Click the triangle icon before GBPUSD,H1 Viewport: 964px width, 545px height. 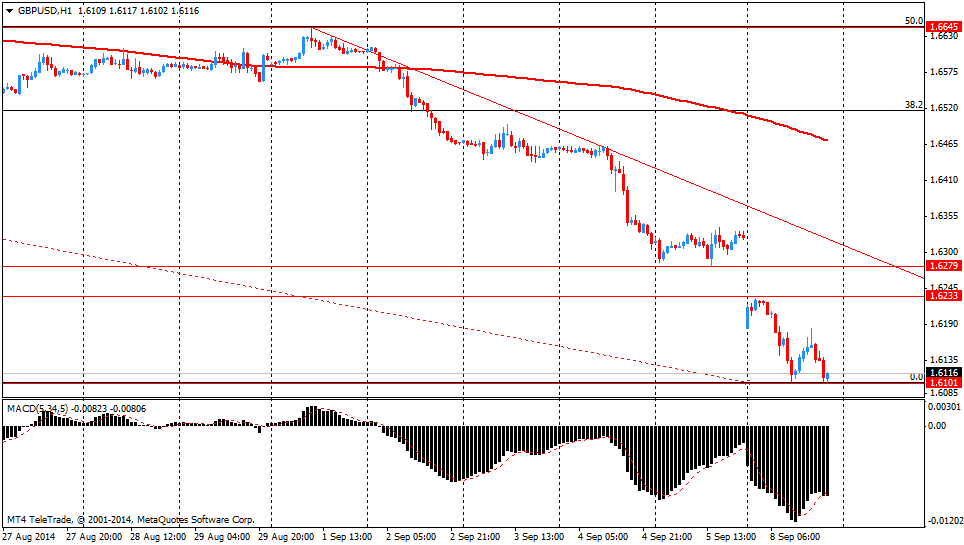tap(10, 9)
